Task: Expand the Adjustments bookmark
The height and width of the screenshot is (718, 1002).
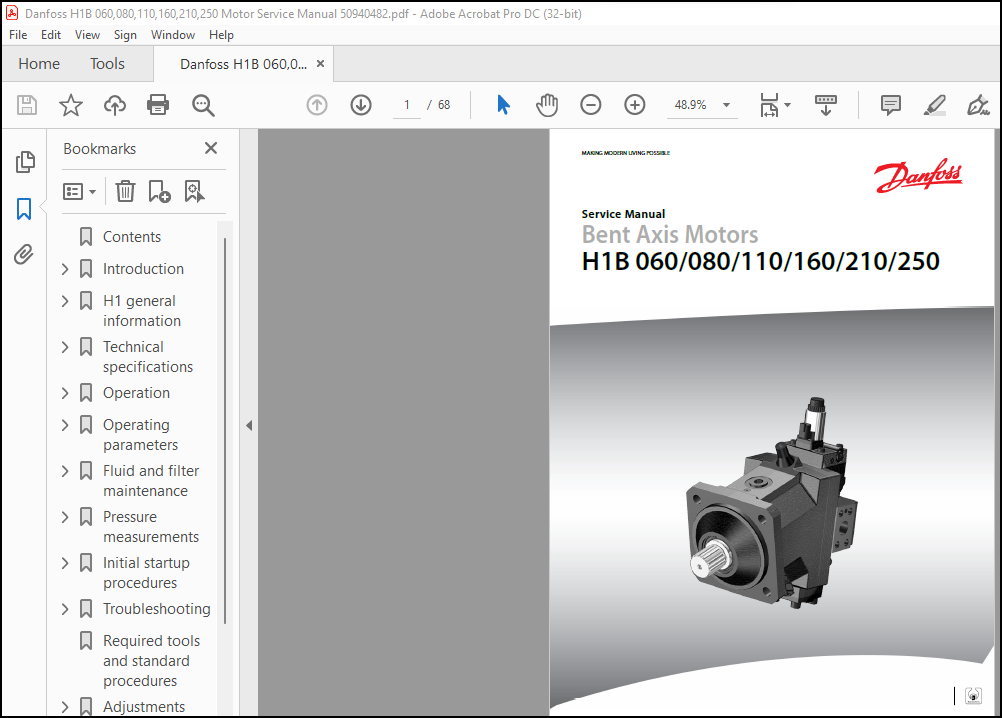Action: tap(65, 707)
